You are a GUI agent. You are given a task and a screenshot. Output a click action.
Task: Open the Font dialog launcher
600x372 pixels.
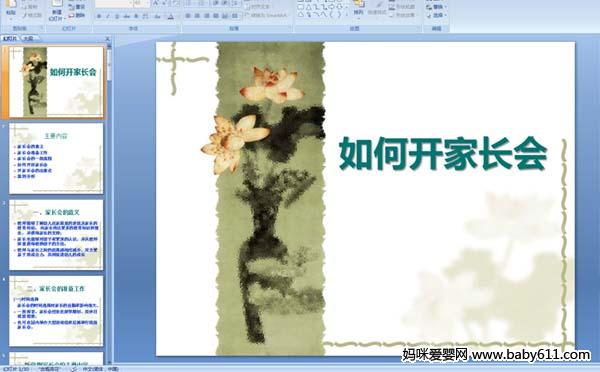pyautogui.click(x=178, y=28)
